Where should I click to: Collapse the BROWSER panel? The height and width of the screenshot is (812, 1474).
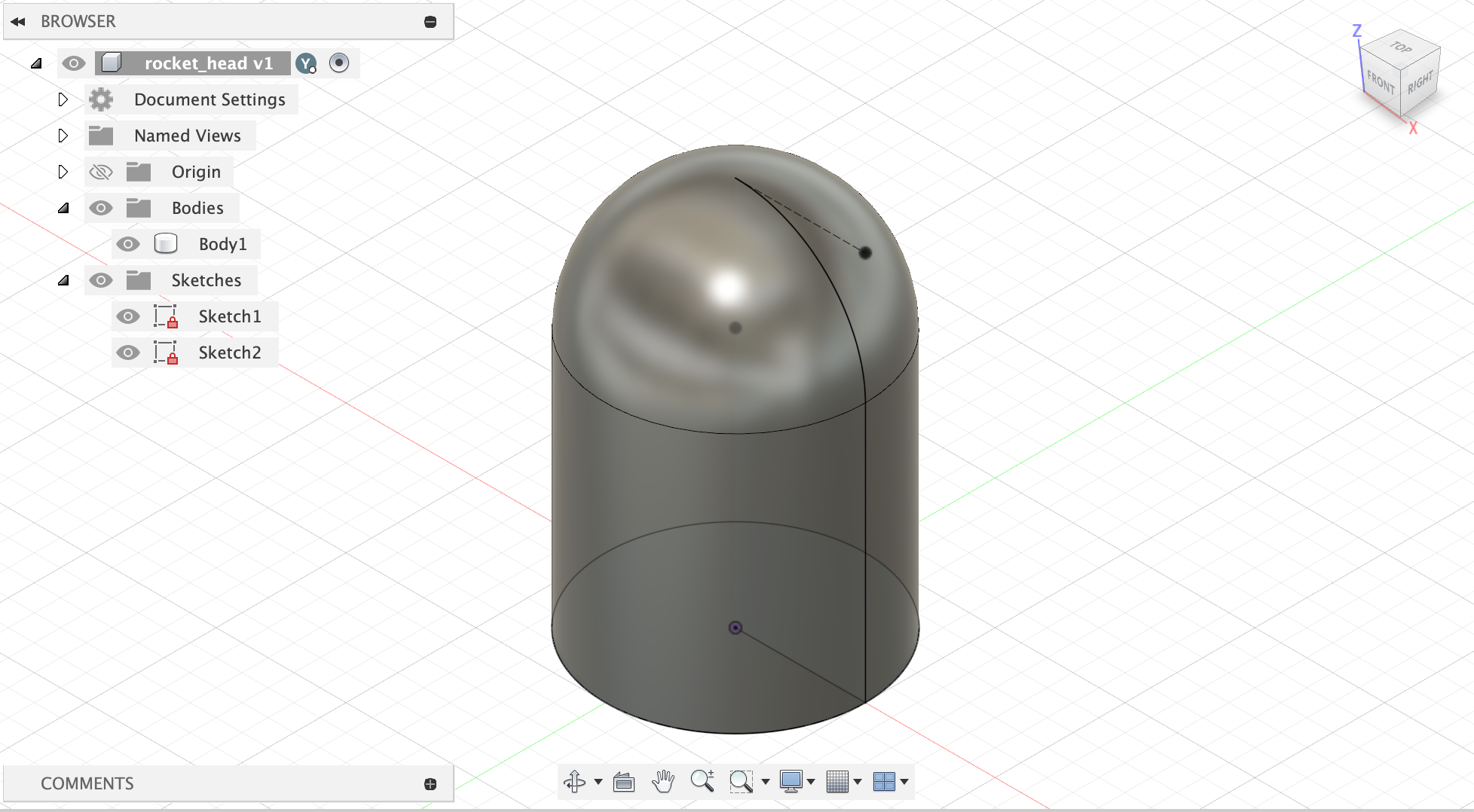pos(18,21)
